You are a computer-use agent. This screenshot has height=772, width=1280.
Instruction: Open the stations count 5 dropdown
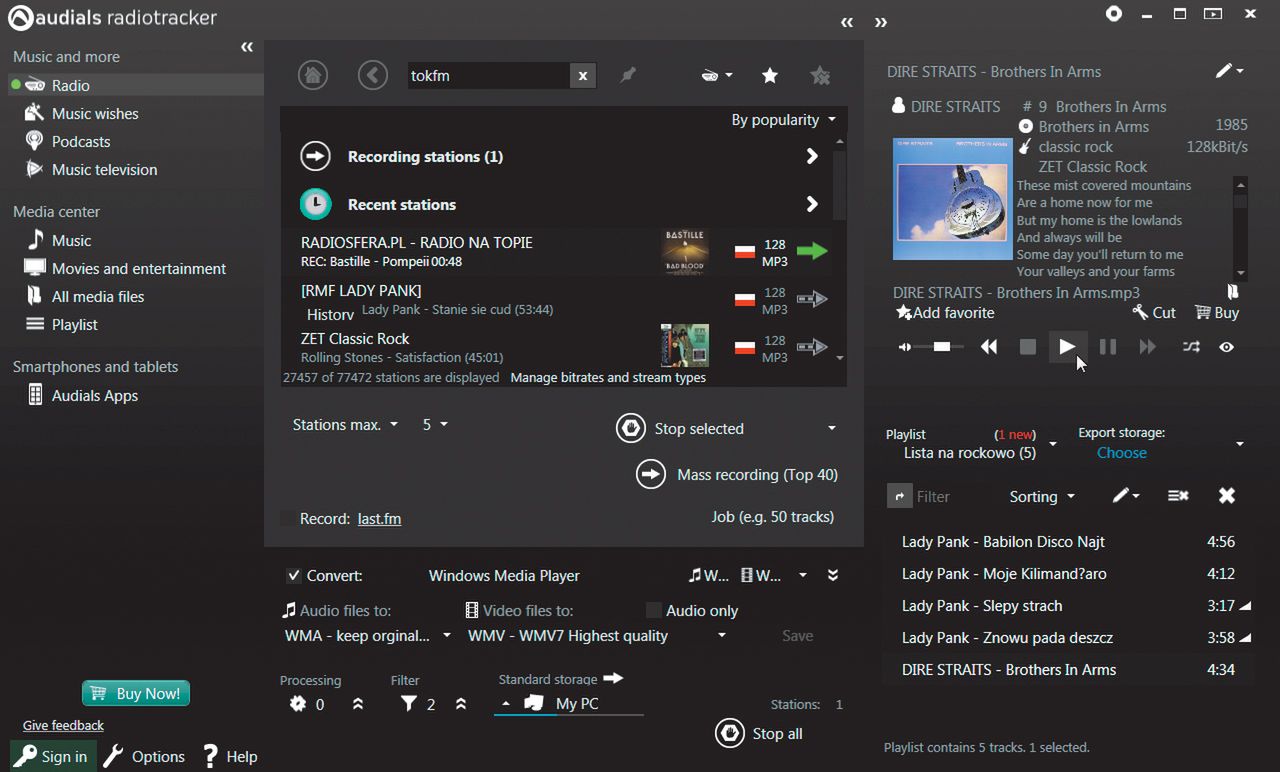pos(435,425)
